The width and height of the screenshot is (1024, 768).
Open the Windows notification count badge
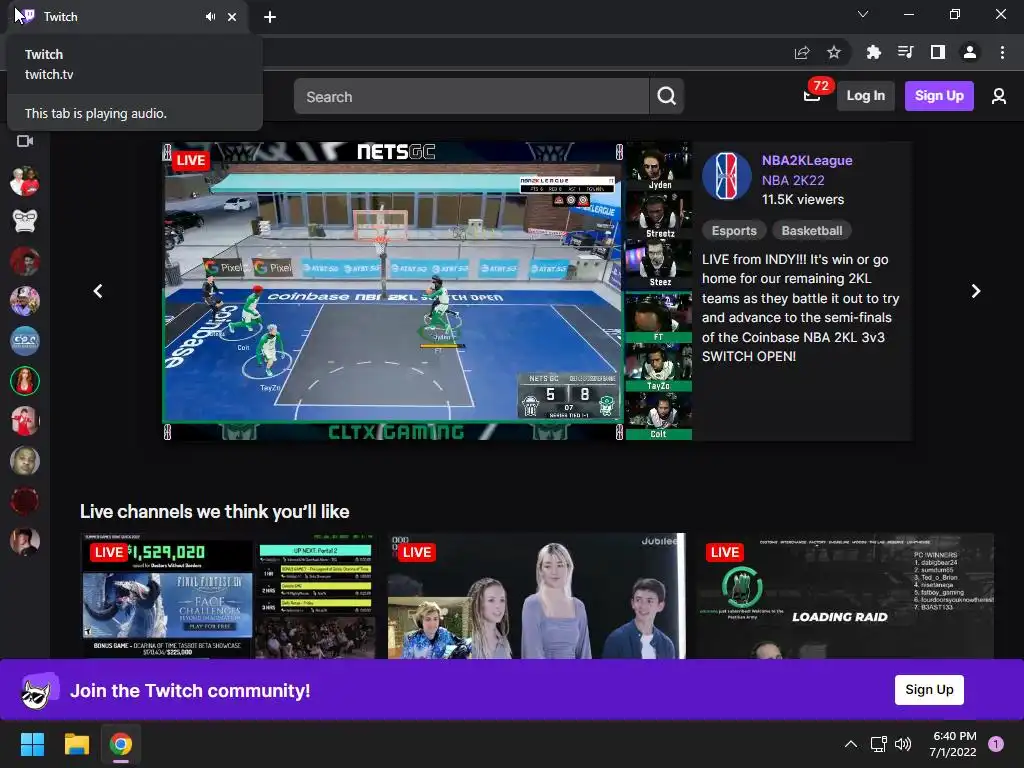(996, 744)
